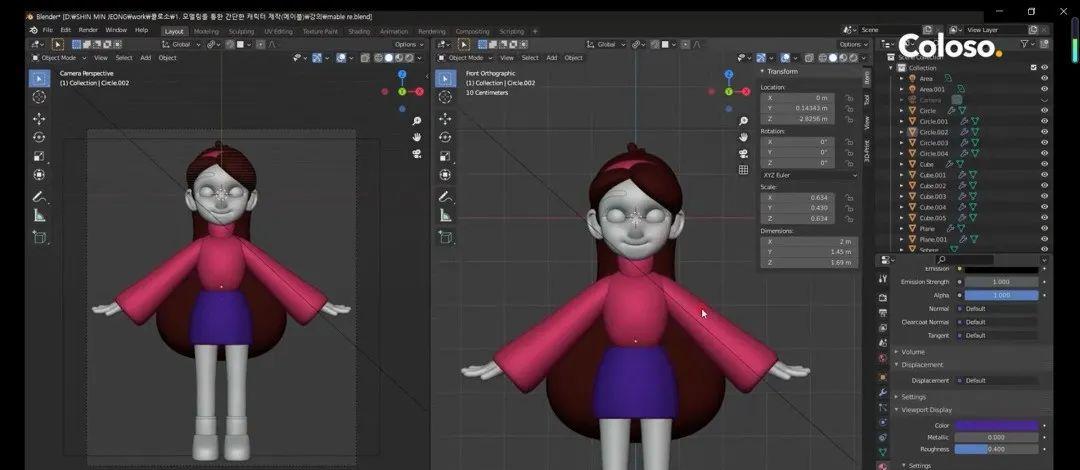Collapse the Viewport Display panel
This screenshot has height=470, width=1080.
pos(926,409)
